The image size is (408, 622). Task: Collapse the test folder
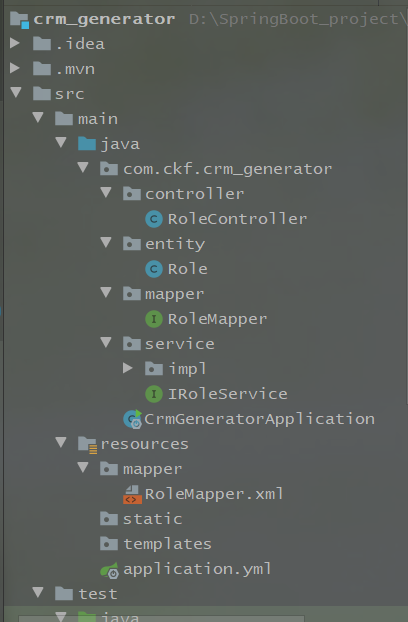coord(38,592)
